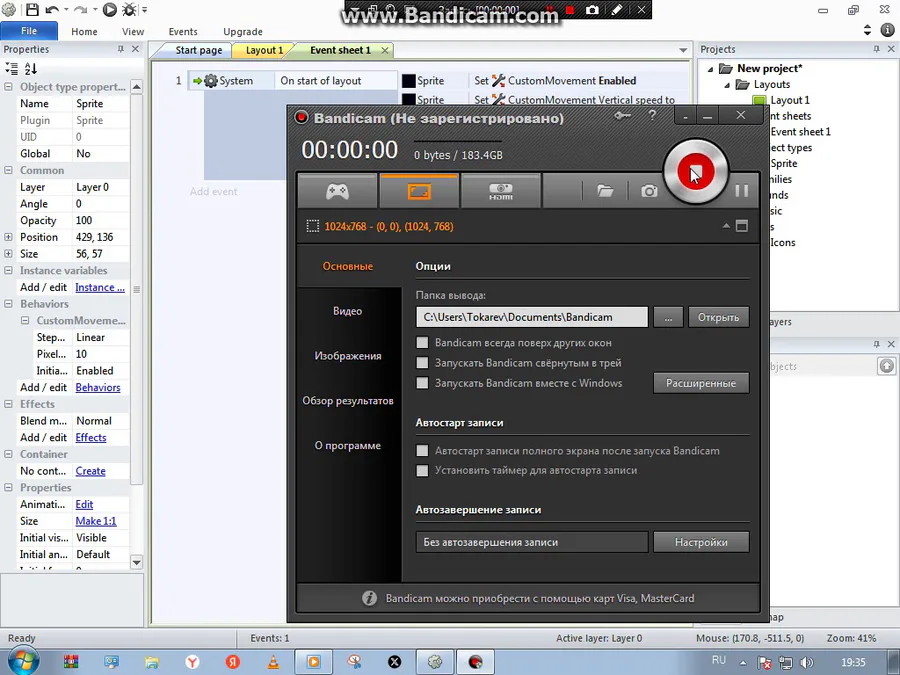Screen dimensions: 900x675
Task: Open the 'Основные' settings tab
Action: pos(348,266)
